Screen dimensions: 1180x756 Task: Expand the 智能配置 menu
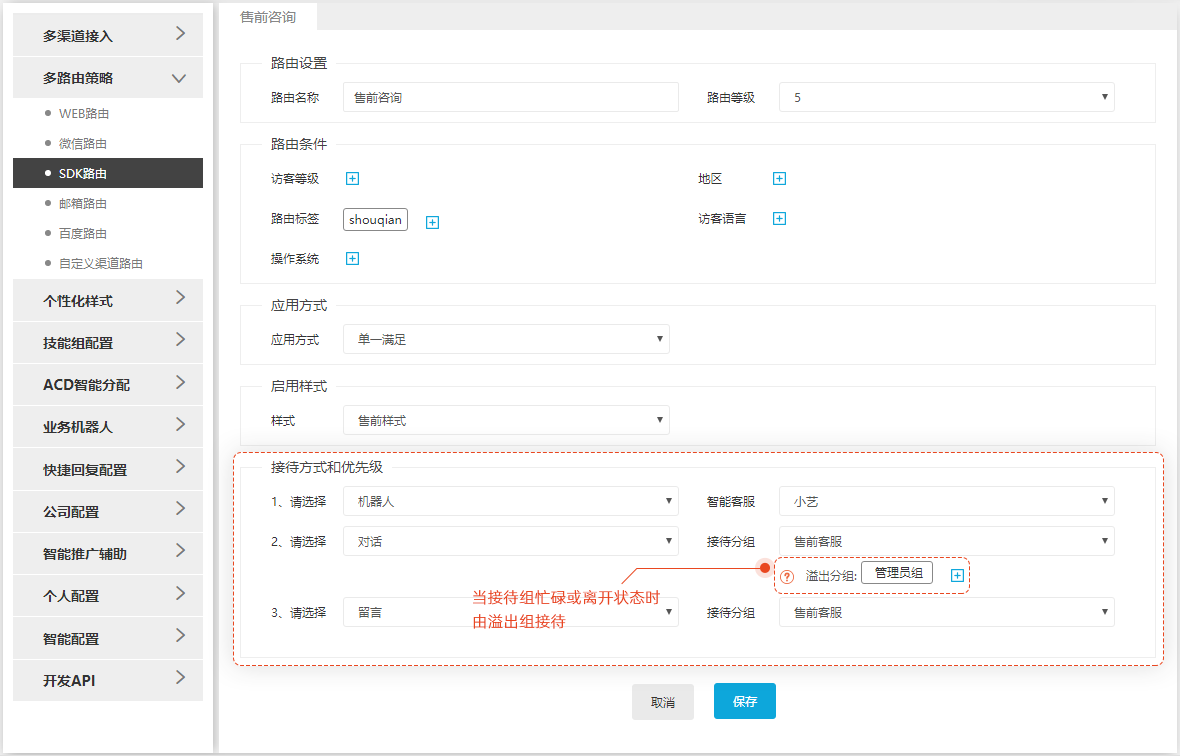tap(108, 639)
